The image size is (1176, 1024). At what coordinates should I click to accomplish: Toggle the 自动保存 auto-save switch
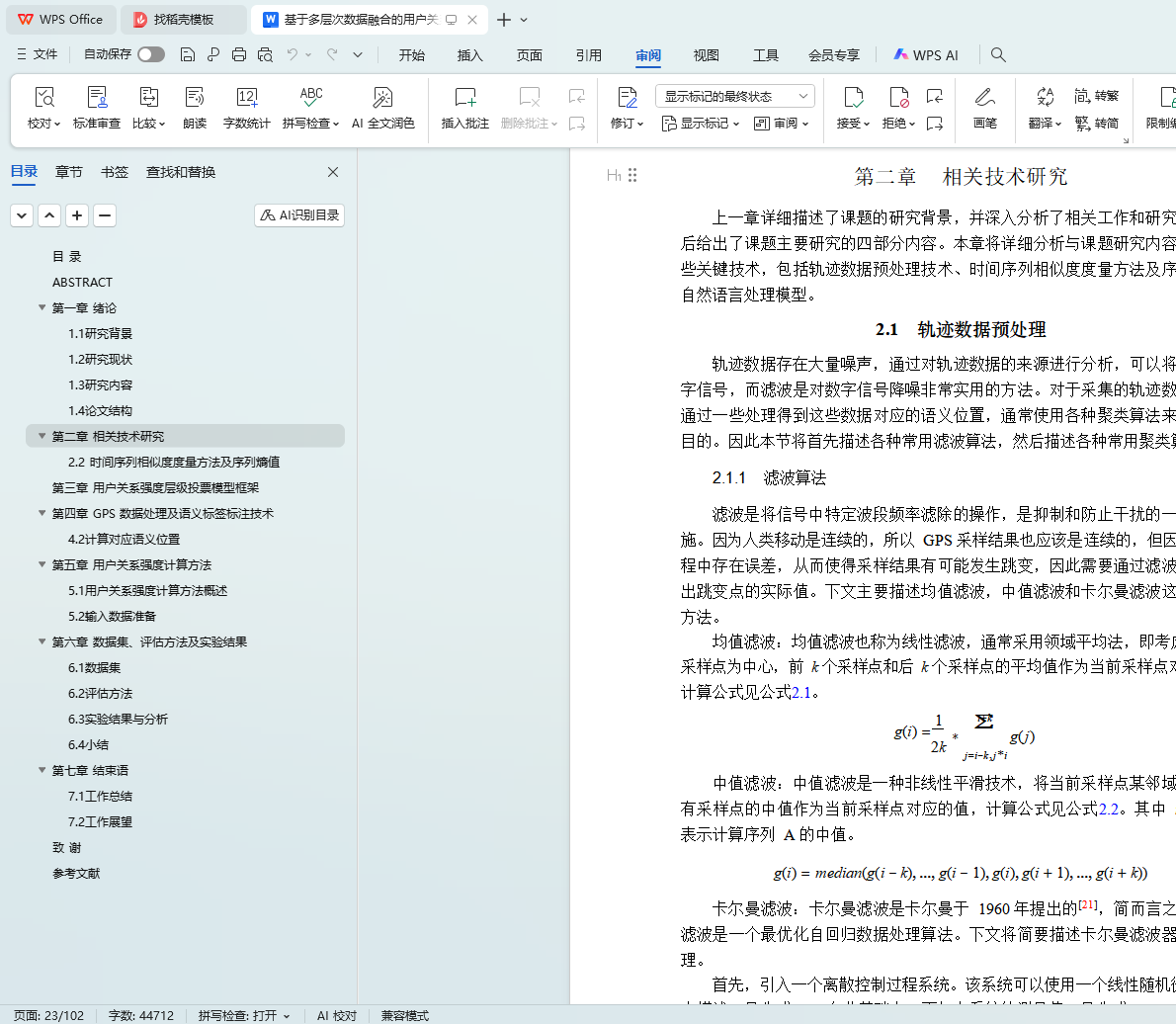[151, 55]
